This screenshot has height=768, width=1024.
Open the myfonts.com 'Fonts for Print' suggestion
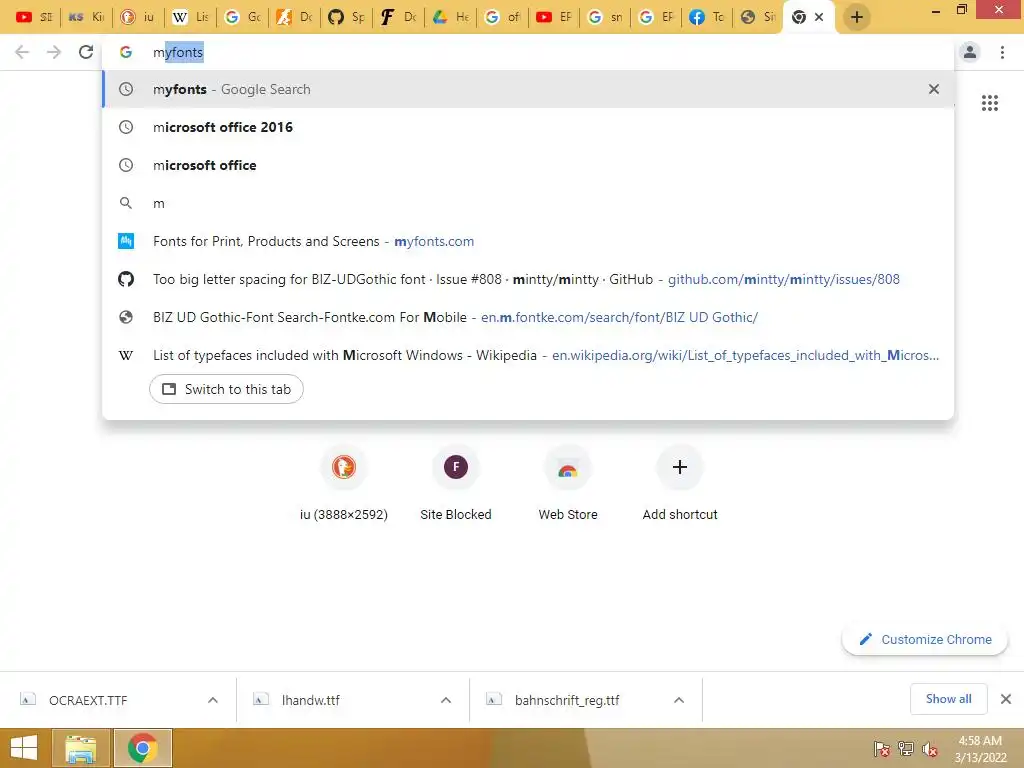(528, 241)
